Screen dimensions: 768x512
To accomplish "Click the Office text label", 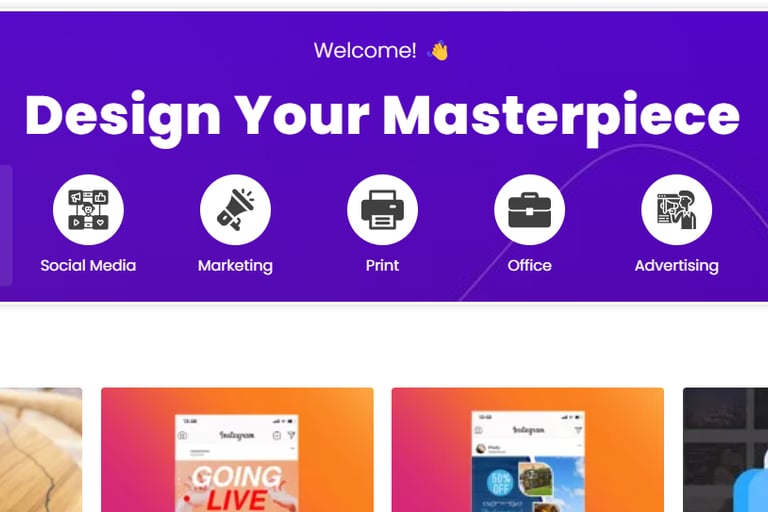I will [x=529, y=266].
